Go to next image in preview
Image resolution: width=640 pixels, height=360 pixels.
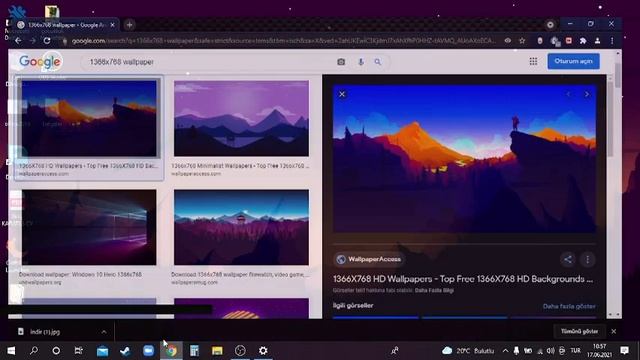coord(587,94)
